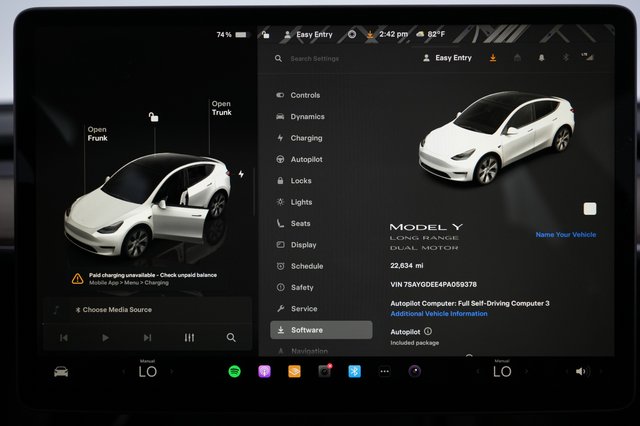Viewport: 640px width, 426px height.
Task: Toggle the door lock icon above car
Action: click(x=153, y=117)
